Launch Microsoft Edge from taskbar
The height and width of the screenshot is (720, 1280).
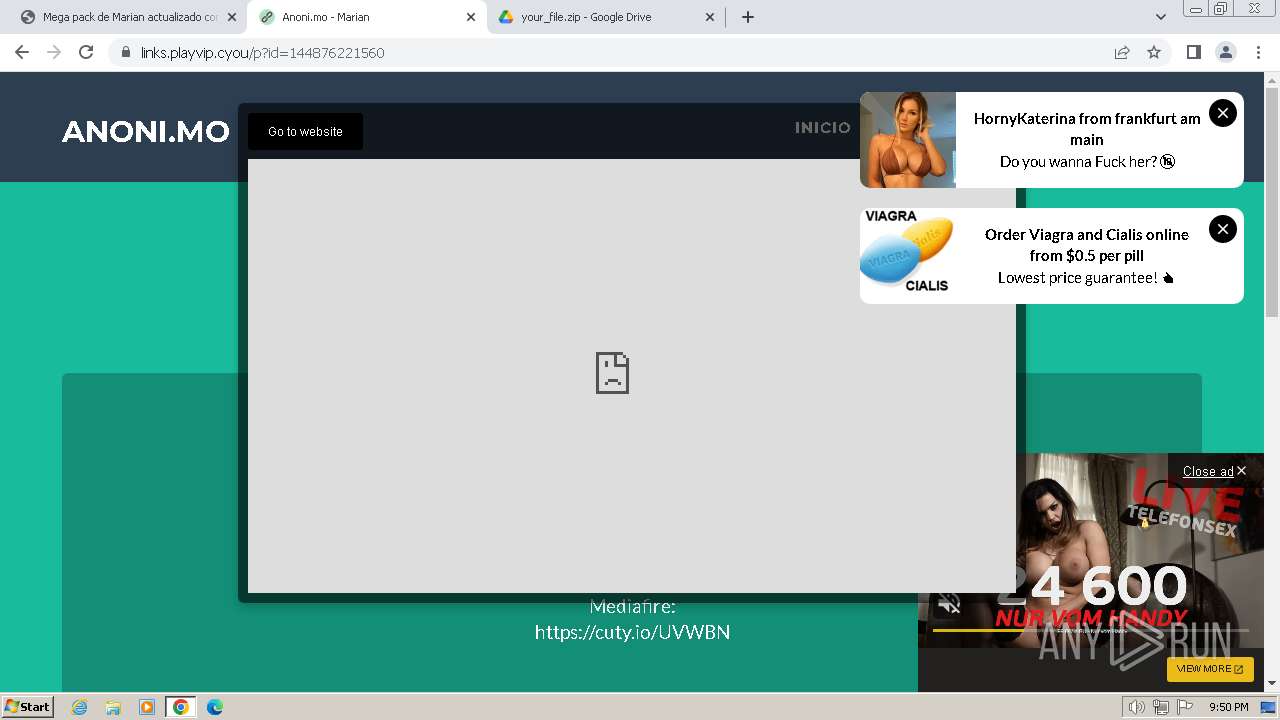[x=215, y=707]
